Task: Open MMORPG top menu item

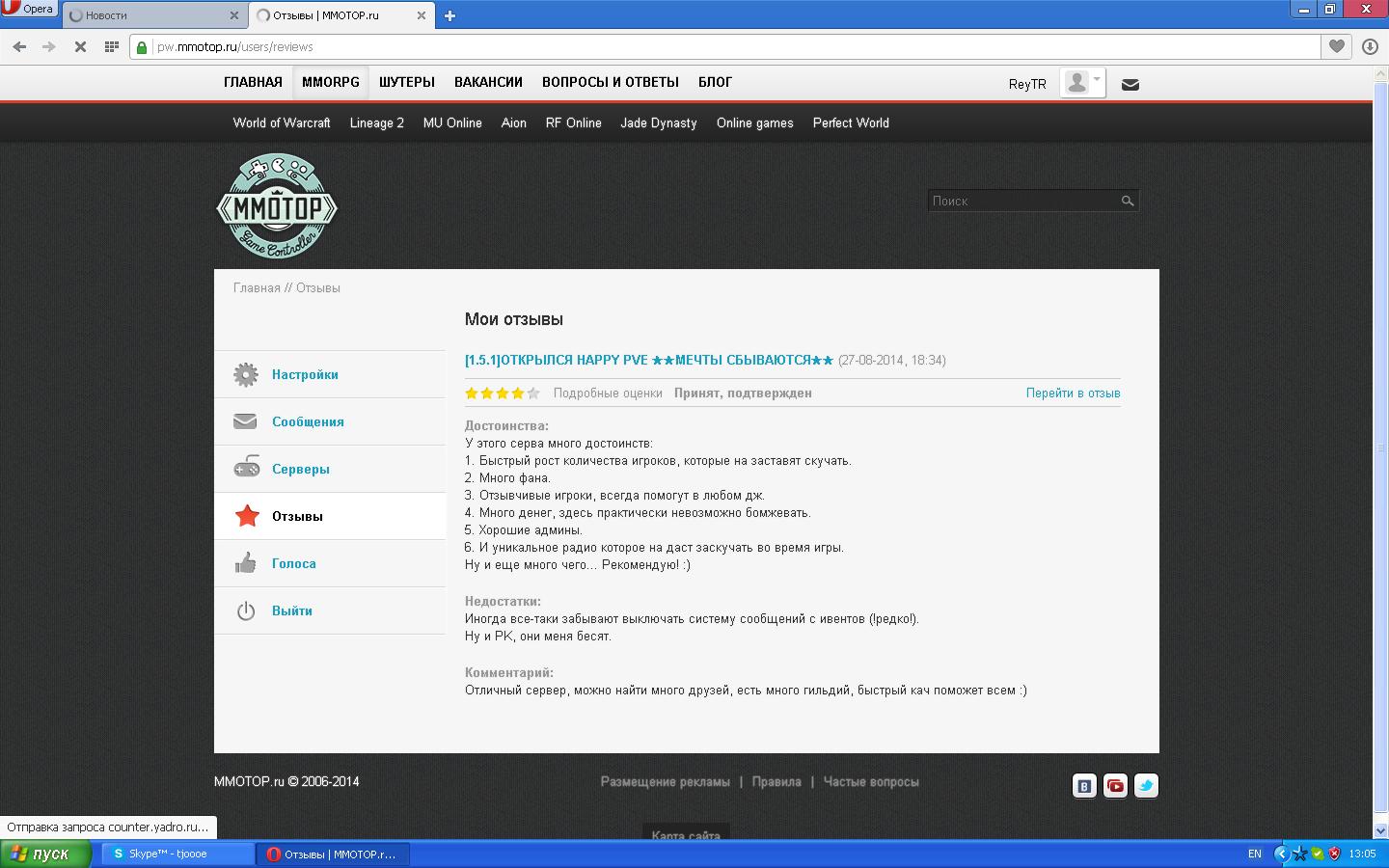Action: (331, 82)
